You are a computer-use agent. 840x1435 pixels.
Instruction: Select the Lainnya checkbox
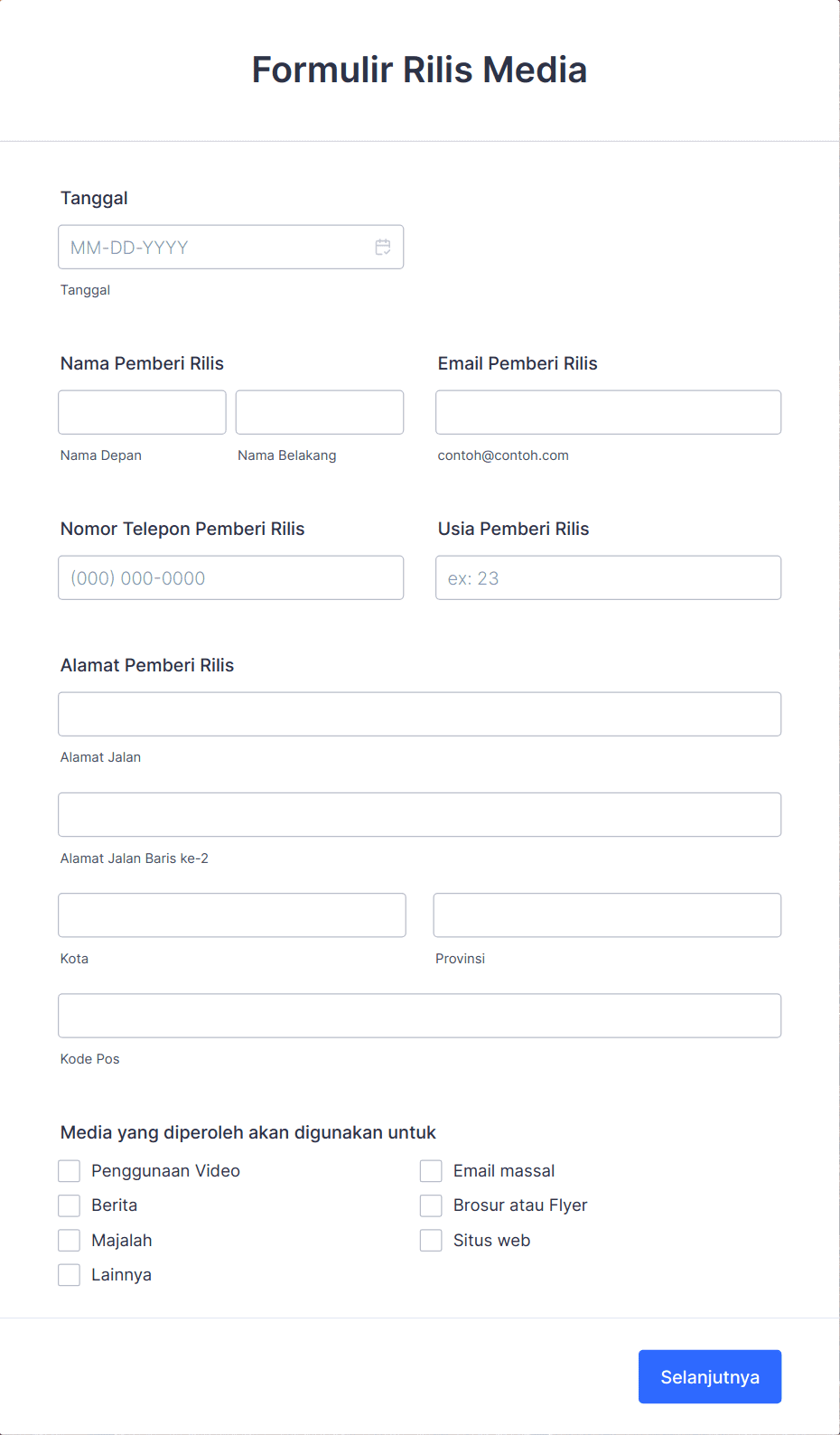click(70, 1275)
